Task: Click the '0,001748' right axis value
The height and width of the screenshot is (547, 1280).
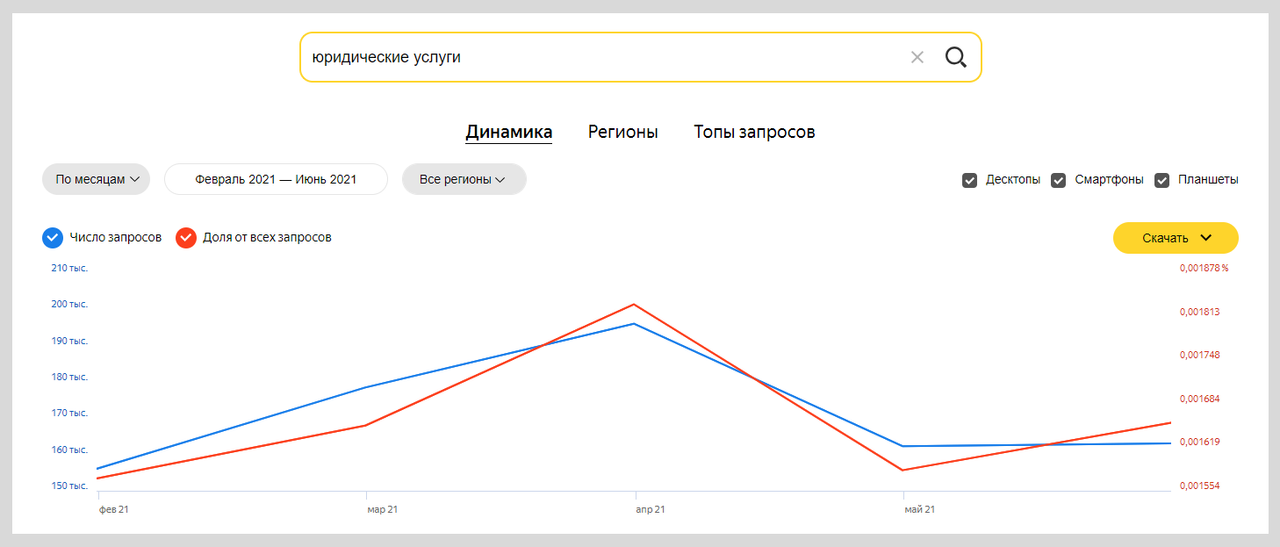Action: coord(1200,355)
